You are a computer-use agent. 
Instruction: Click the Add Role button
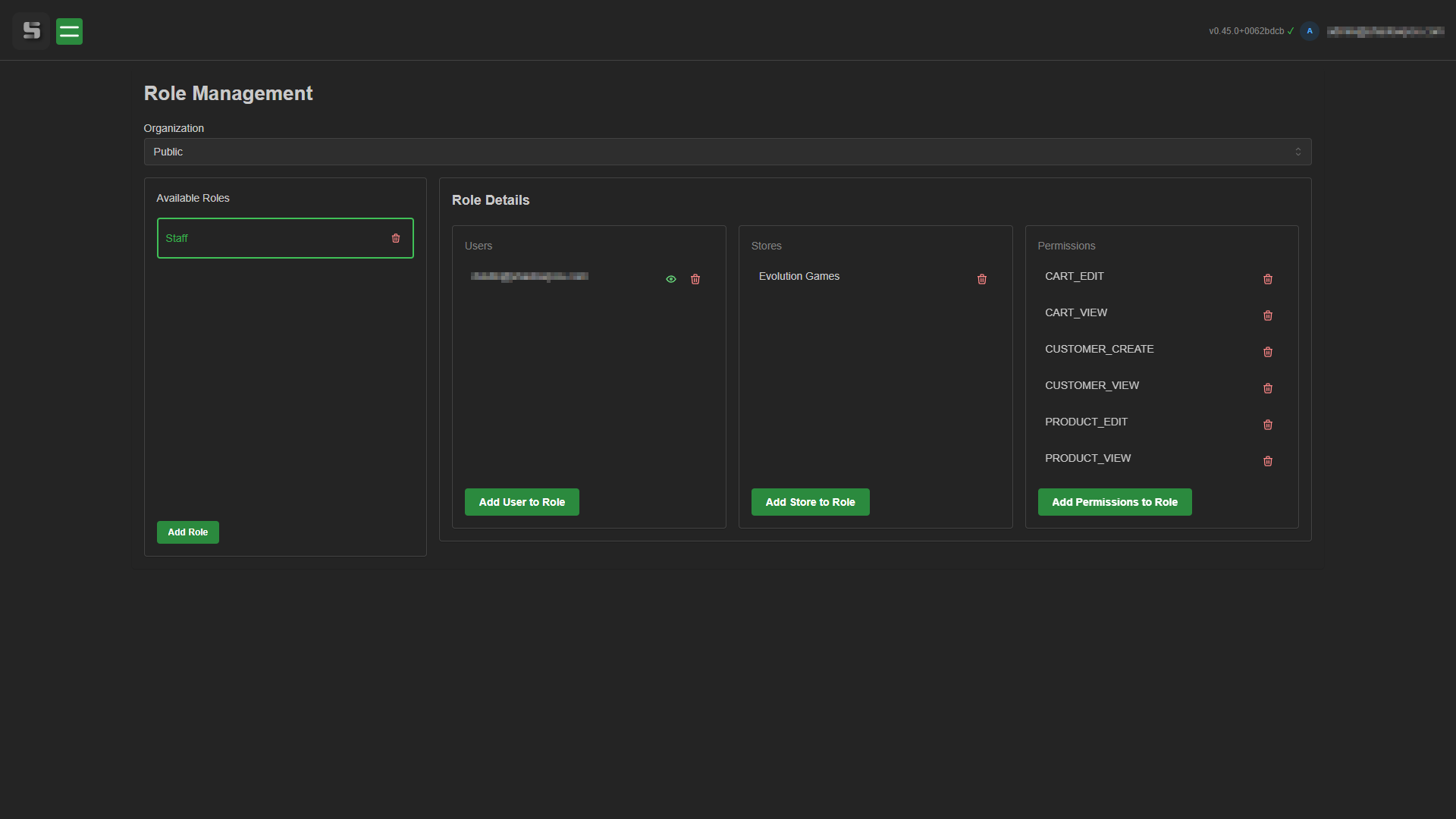point(187,532)
